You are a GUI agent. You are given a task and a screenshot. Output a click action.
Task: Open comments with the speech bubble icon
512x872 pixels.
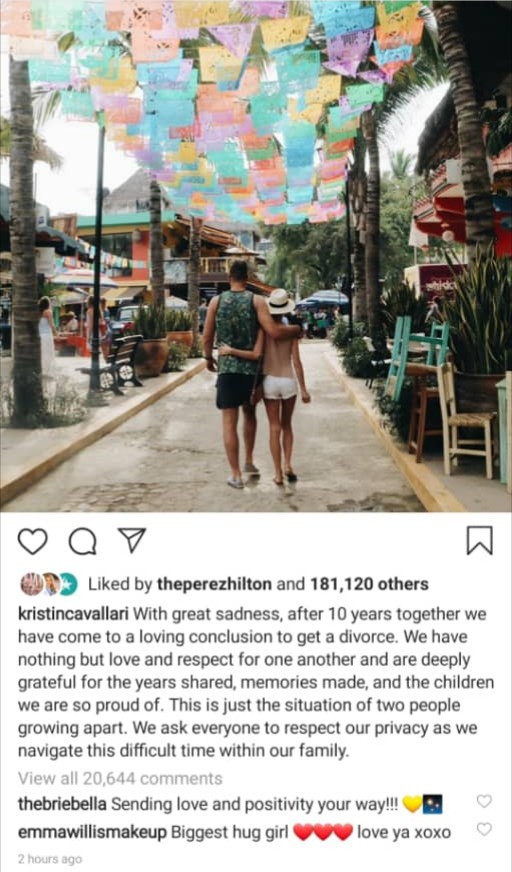point(82,541)
